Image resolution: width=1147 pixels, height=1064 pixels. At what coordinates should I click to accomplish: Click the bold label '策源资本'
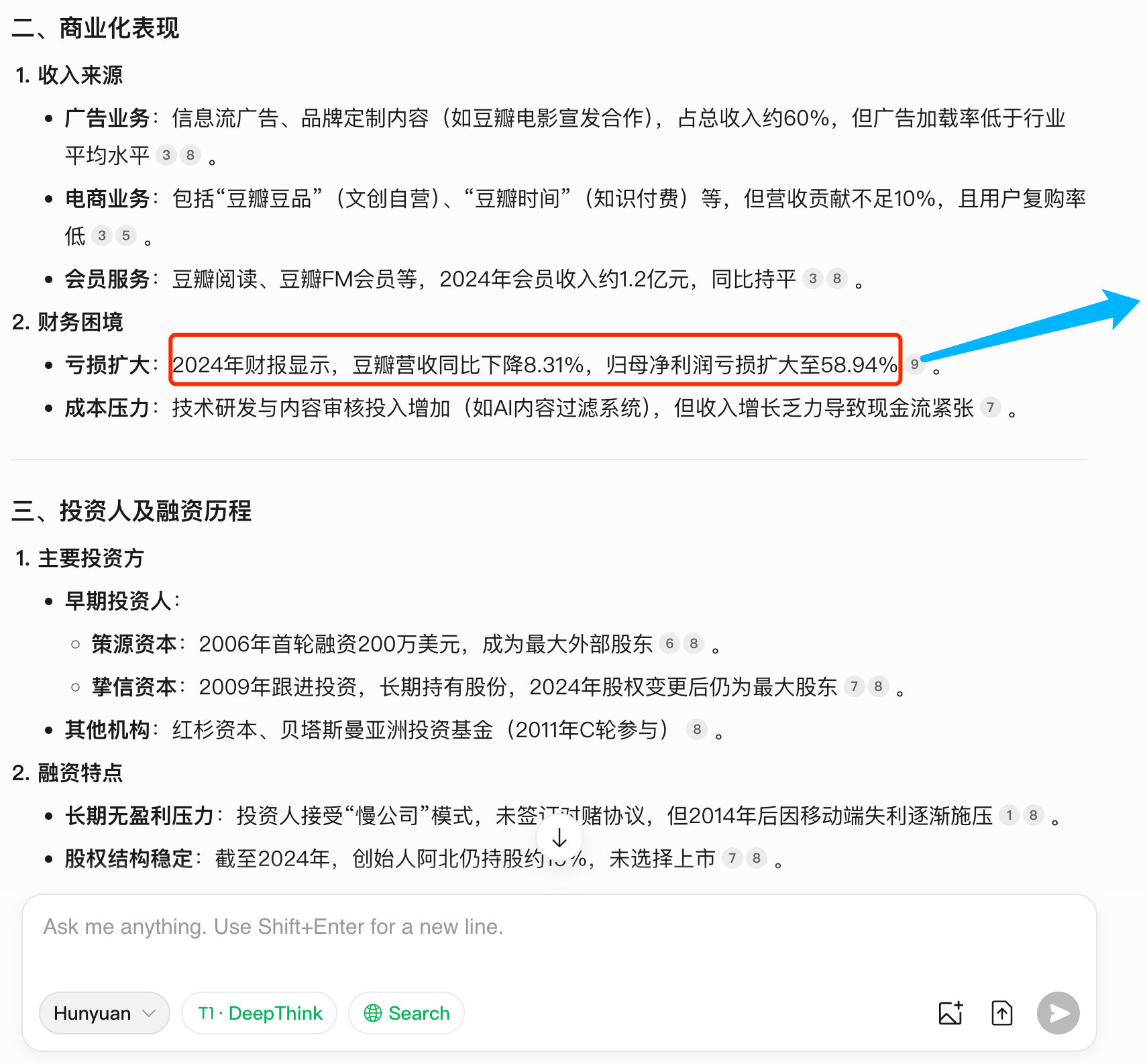coord(134,644)
